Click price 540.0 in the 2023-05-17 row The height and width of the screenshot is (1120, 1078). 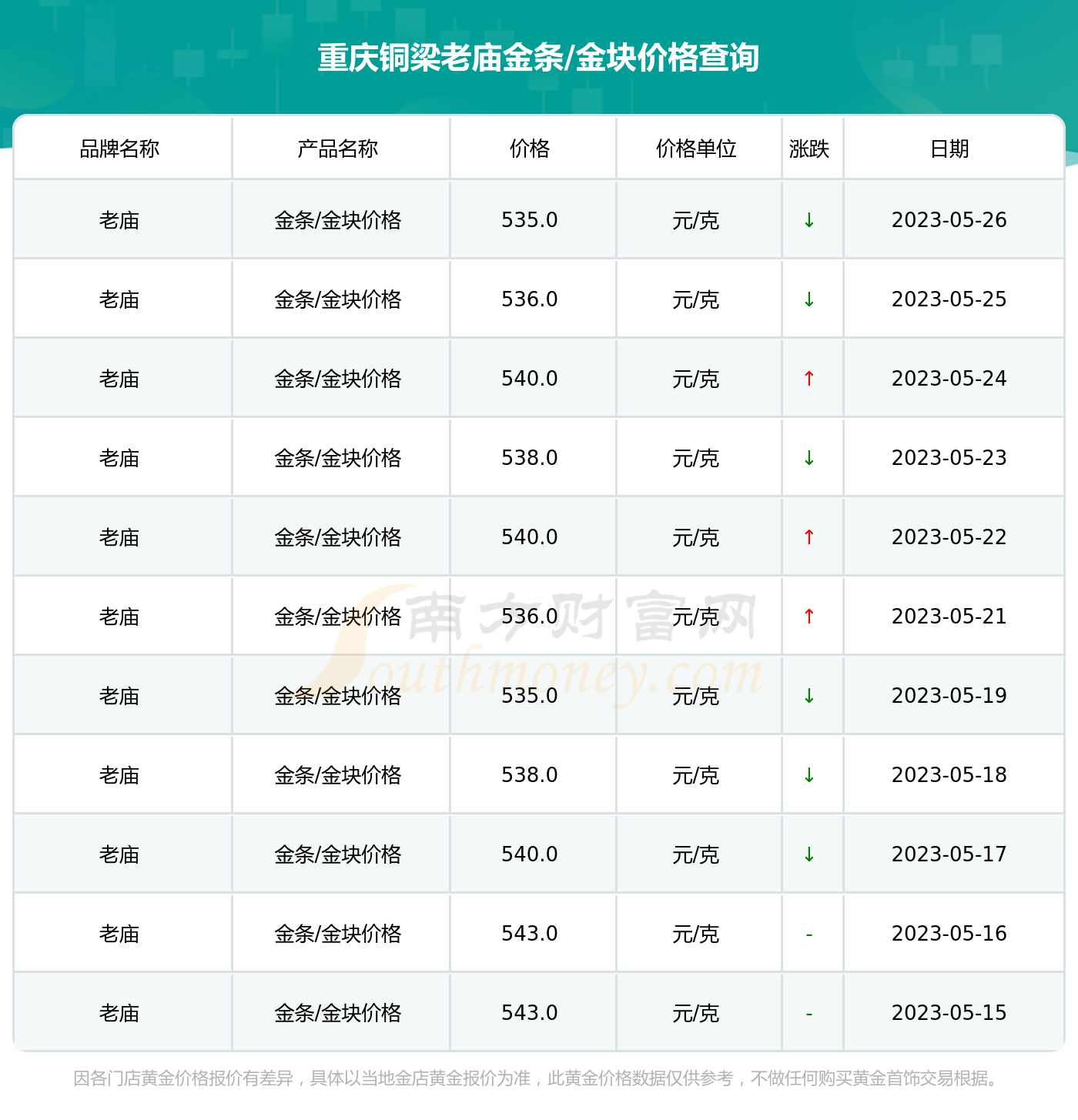(530, 854)
